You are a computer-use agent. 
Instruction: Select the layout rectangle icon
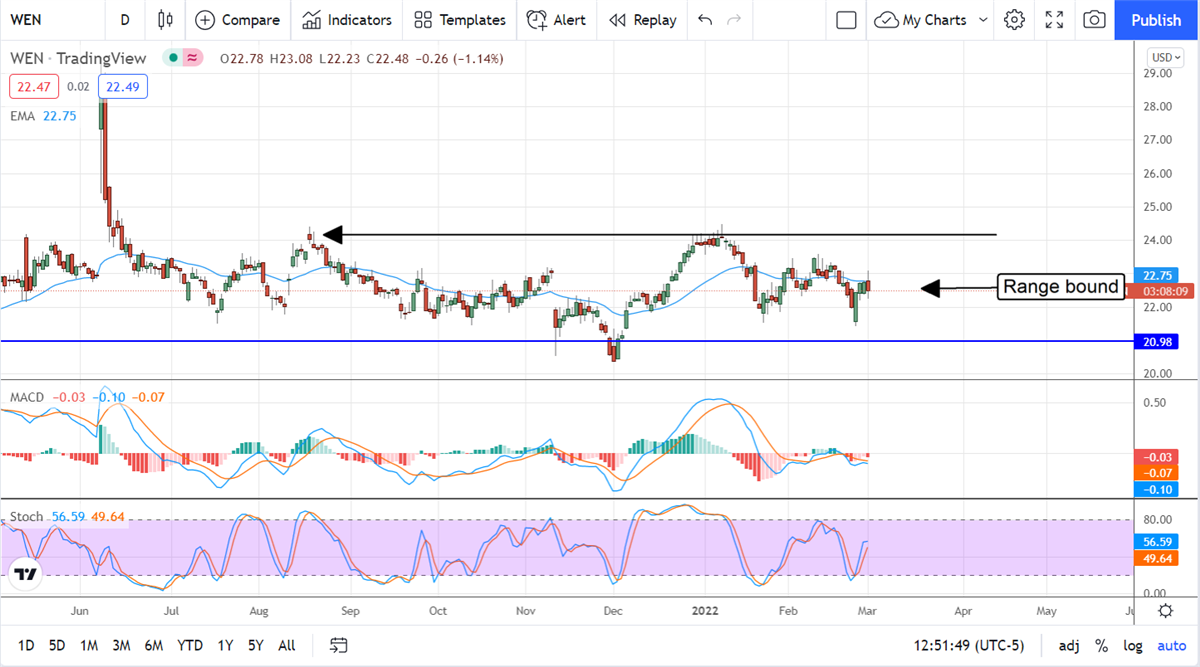click(846, 20)
